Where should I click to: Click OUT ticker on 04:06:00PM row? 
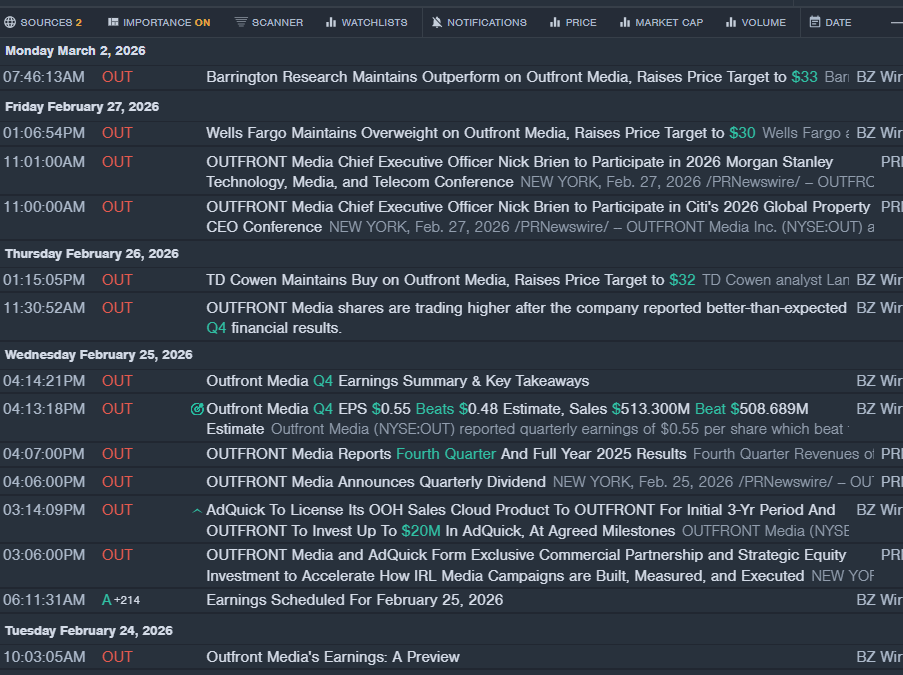point(117,482)
